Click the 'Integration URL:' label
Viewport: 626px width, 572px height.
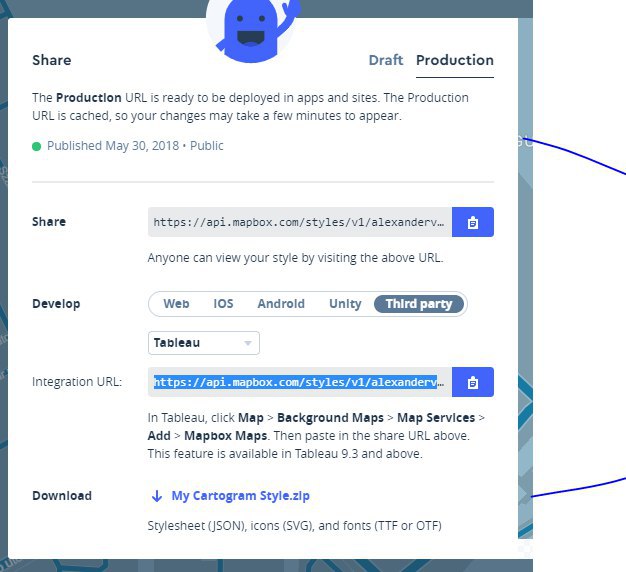pyautogui.click(x=77, y=382)
